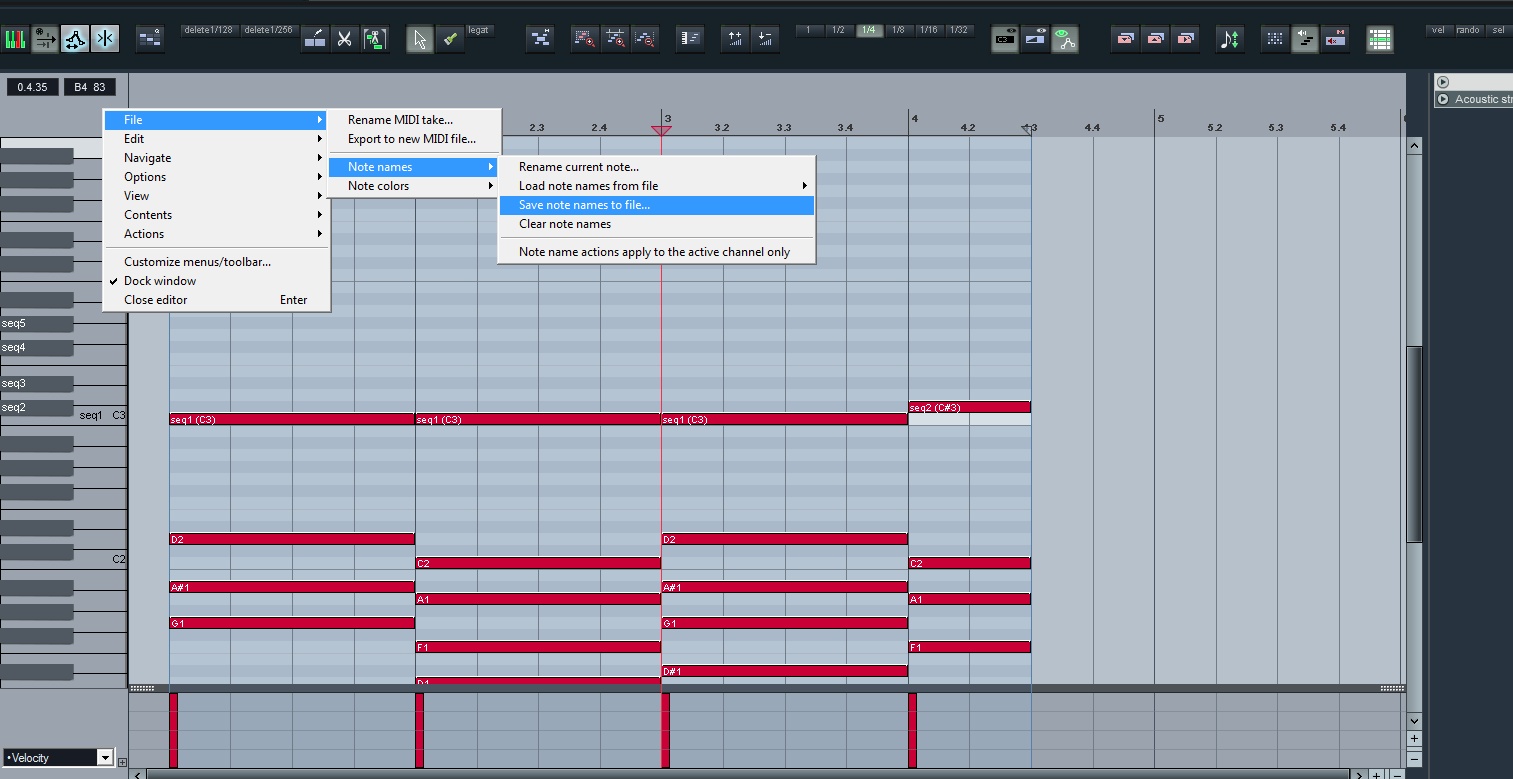Viewport: 1513px width, 779px height.
Task: Toggle the green eye envelope visibility icon
Action: [x=1065, y=39]
